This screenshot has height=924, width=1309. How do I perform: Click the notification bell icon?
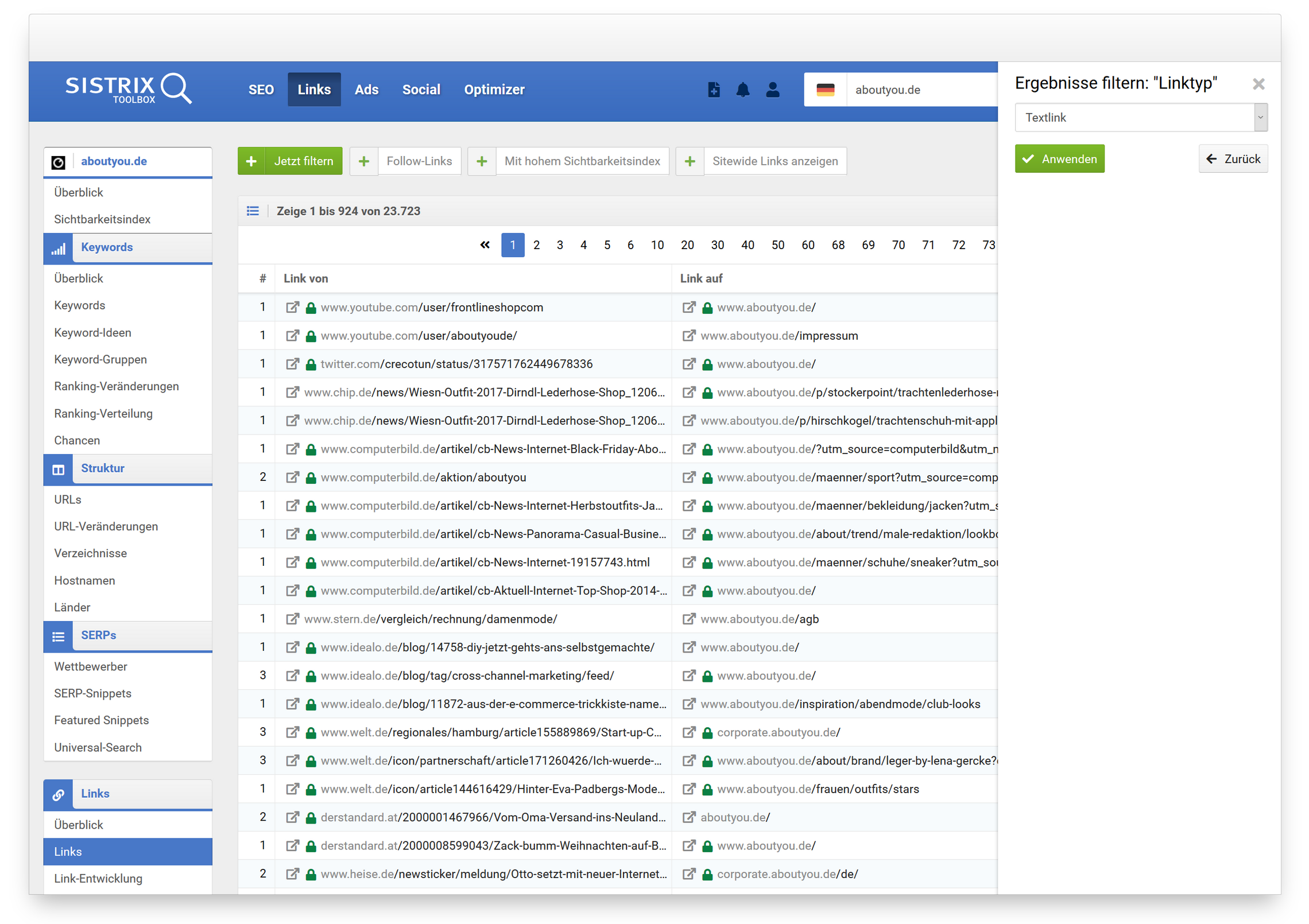coord(742,90)
